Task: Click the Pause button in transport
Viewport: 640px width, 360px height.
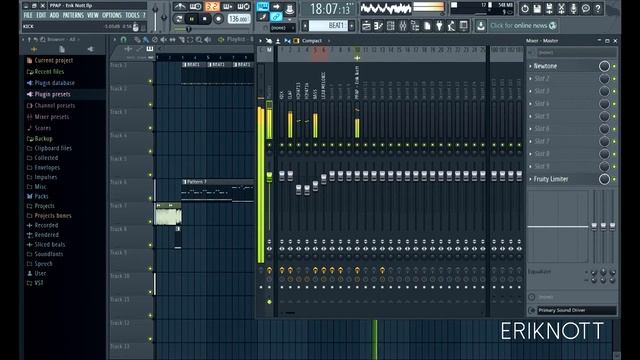Action: point(191,19)
